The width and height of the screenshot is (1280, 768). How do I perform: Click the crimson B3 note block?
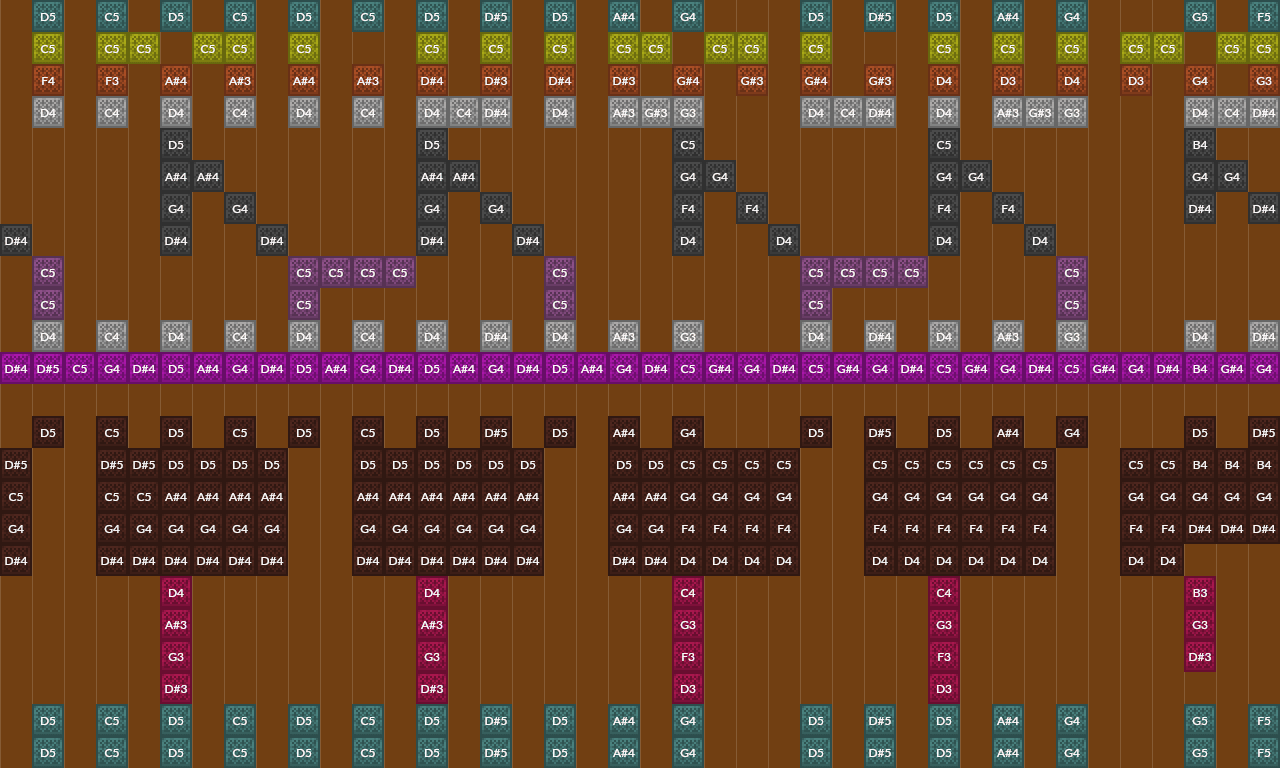[1200, 593]
